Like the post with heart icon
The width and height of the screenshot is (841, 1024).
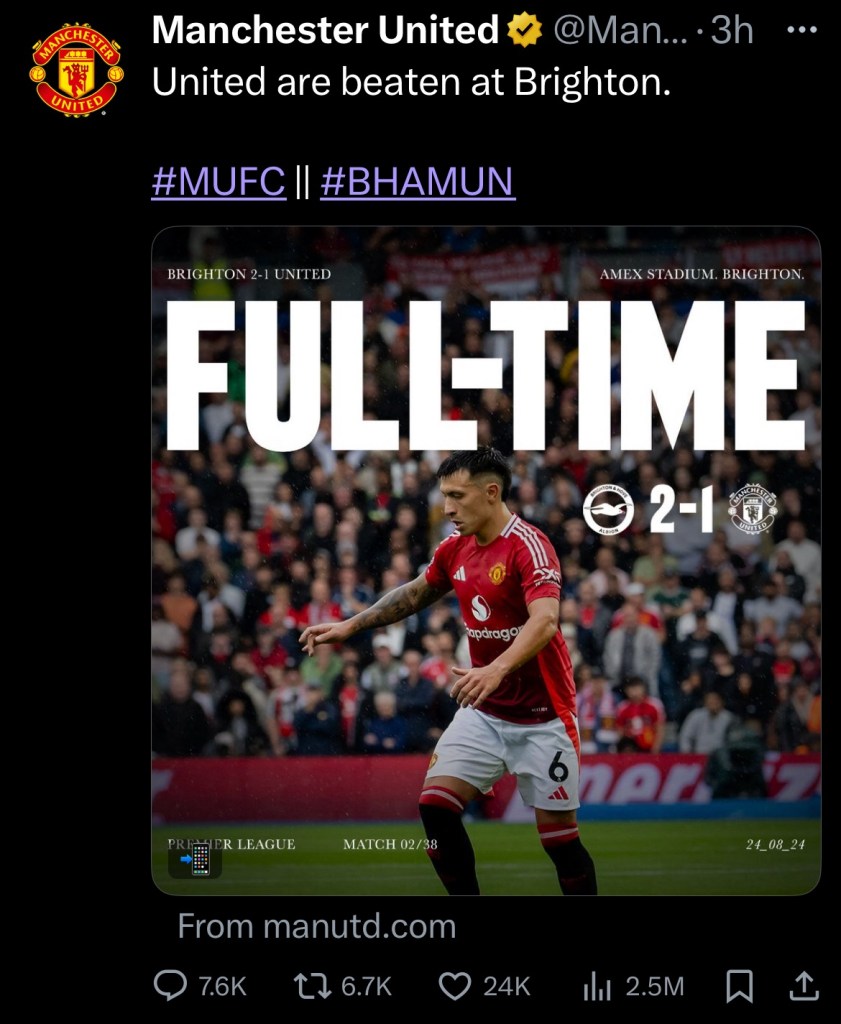click(x=455, y=986)
